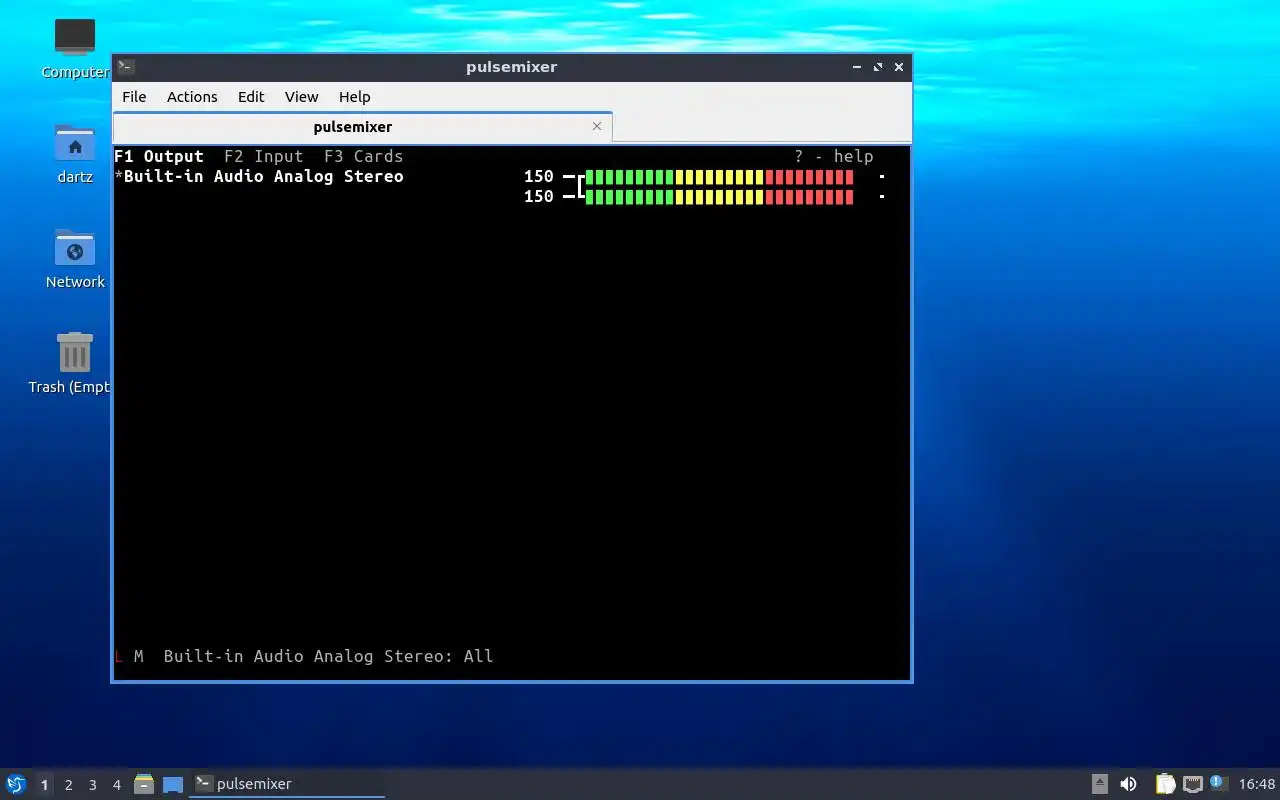Click the red L lock indicator in status line
Image resolution: width=1280 pixels, height=800 pixels.
click(119, 656)
